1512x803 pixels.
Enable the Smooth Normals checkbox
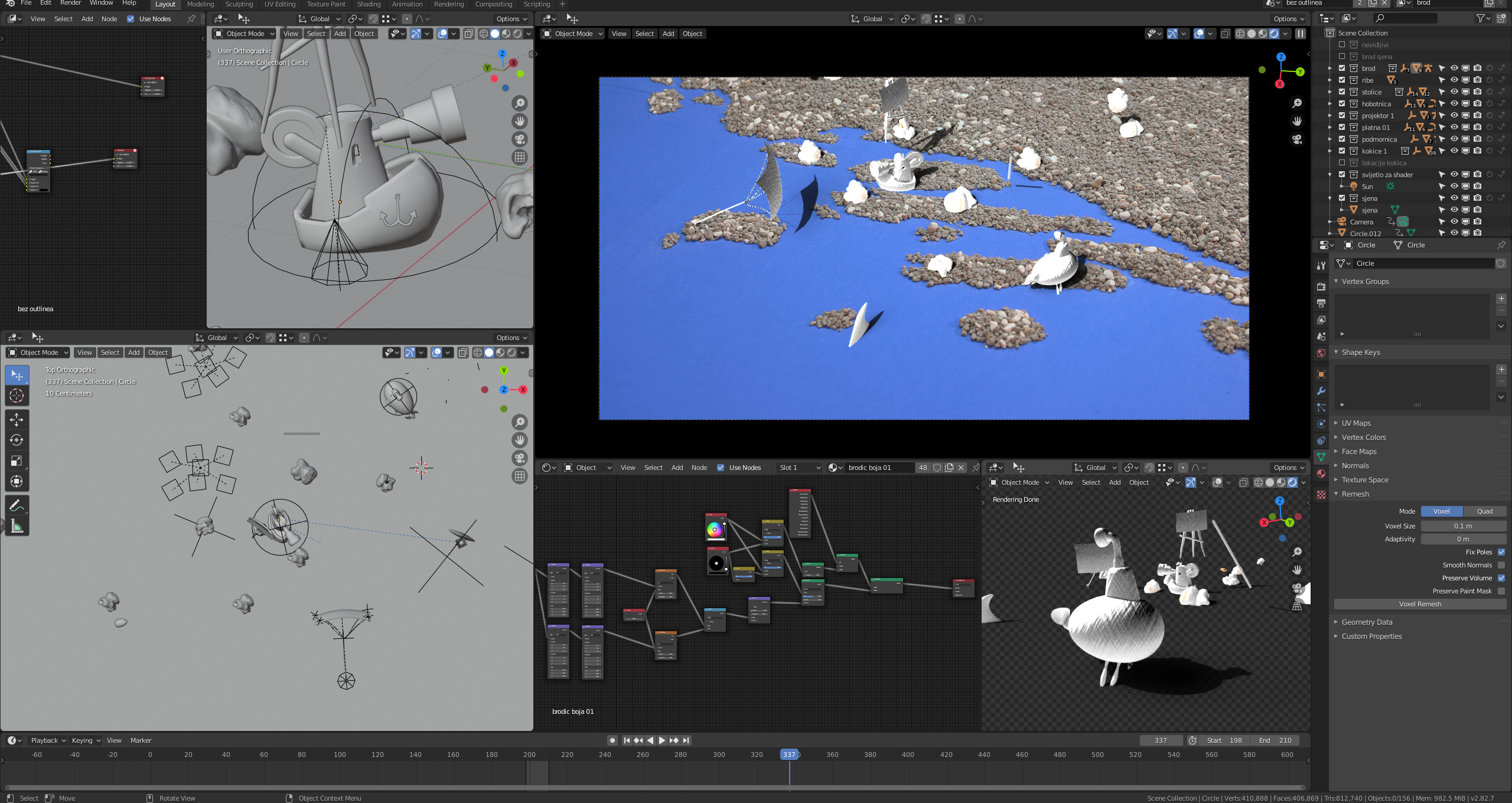pyautogui.click(x=1501, y=565)
